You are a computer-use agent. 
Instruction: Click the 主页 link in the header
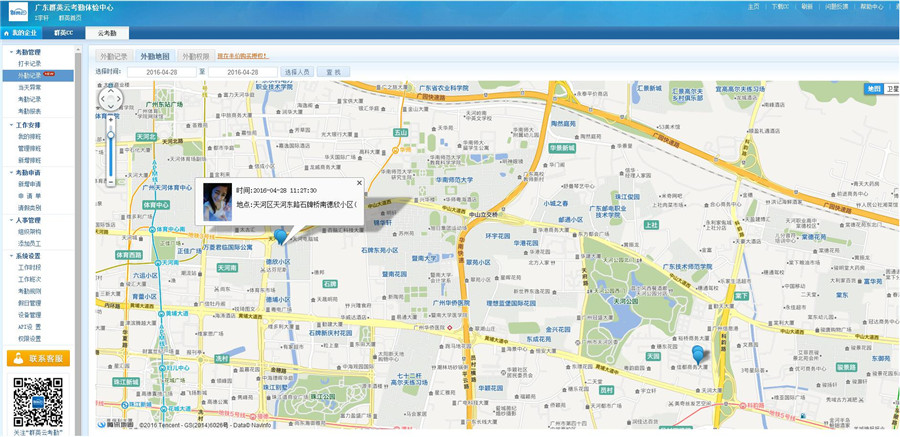[754, 6]
